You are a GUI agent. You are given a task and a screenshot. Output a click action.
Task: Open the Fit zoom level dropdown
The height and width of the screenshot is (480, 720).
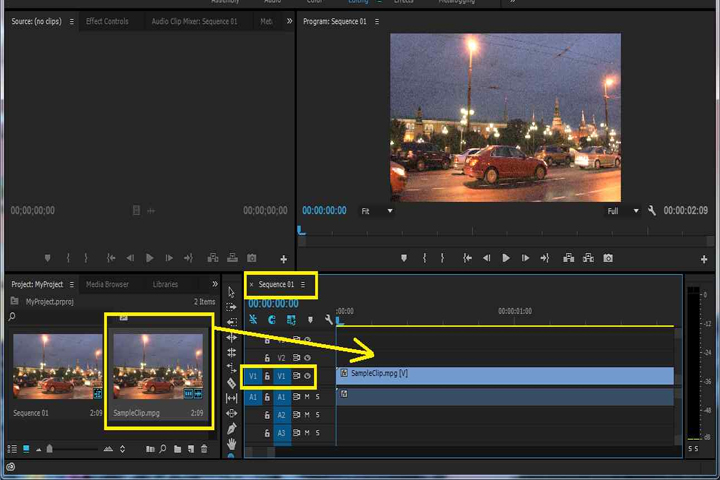point(377,211)
